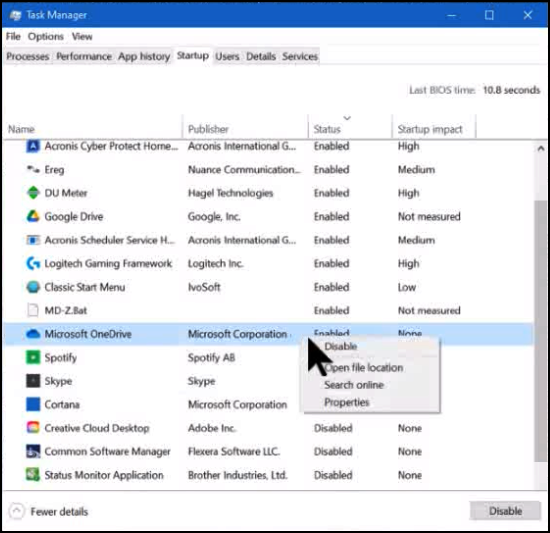Switch to the Performance tab
Screen dimensions: 550x533
coord(84,56)
